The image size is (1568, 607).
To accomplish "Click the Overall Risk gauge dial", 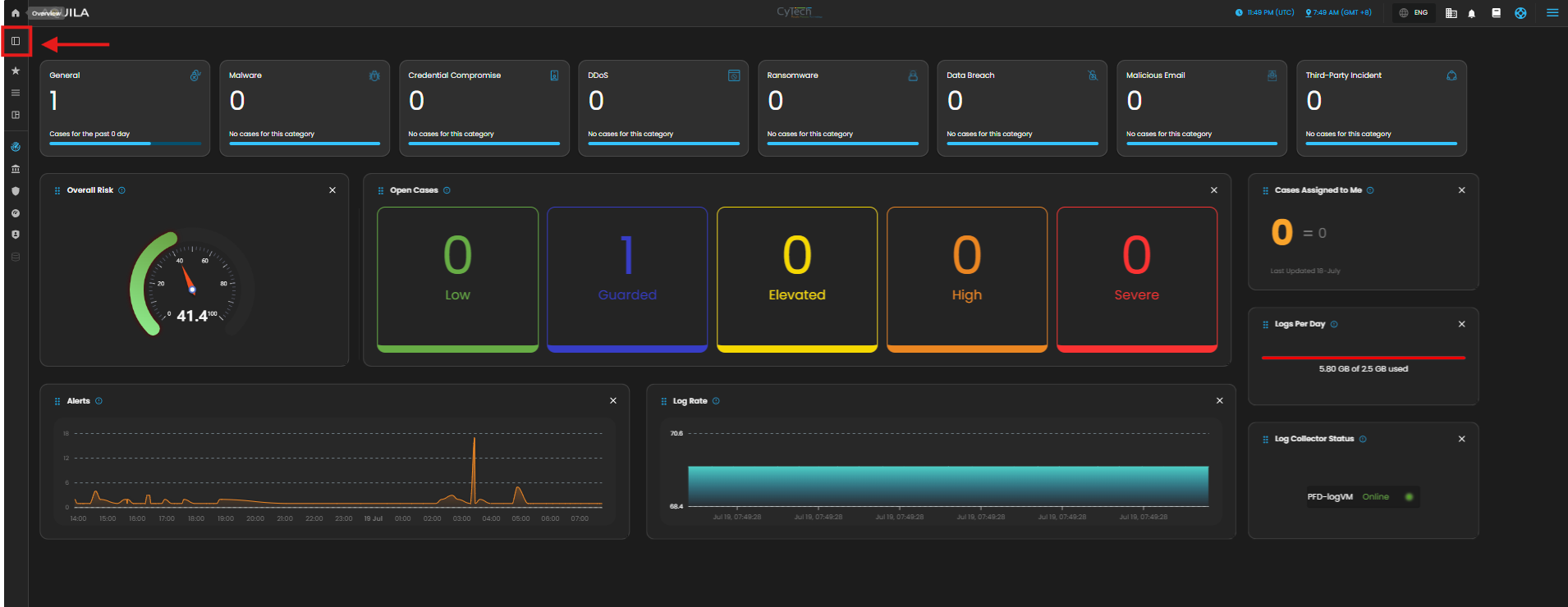I will tap(192, 283).
